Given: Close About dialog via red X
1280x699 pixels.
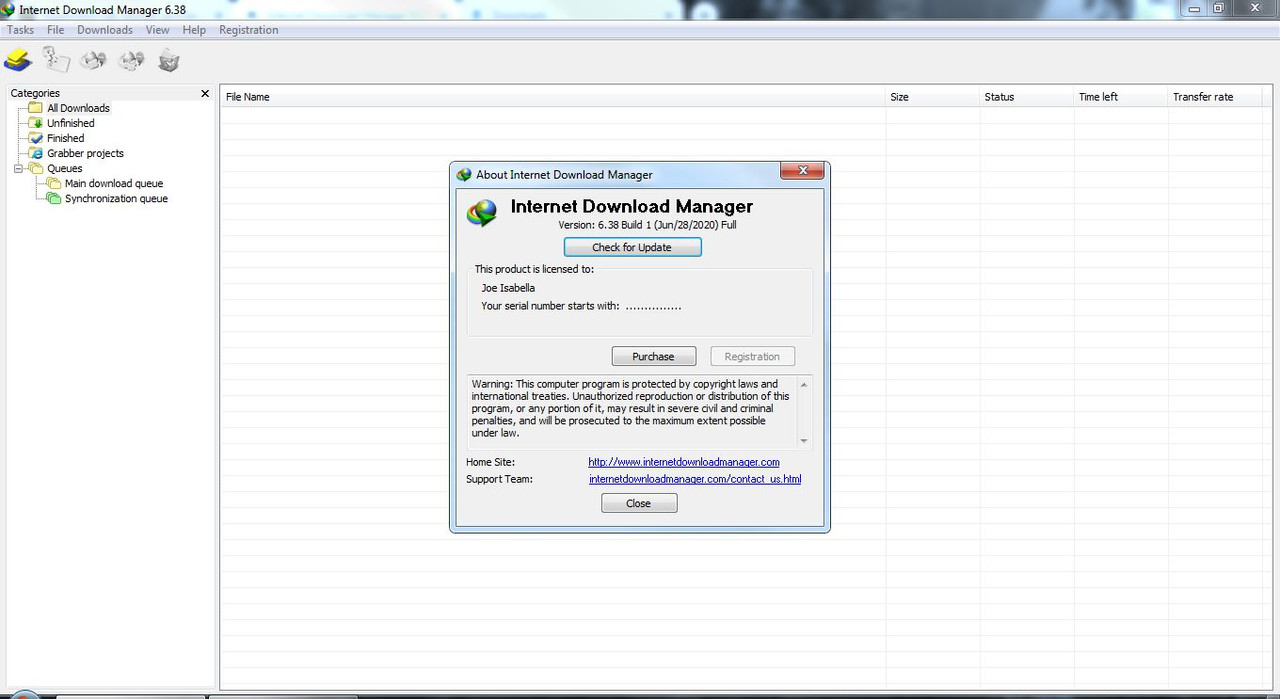Looking at the screenshot, I should click(802, 172).
